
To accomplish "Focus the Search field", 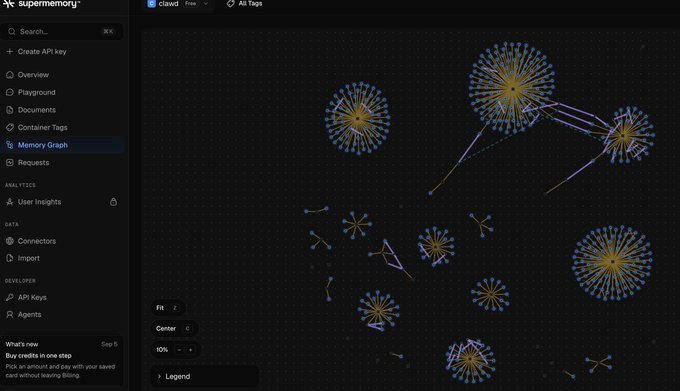I will coord(62,32).
